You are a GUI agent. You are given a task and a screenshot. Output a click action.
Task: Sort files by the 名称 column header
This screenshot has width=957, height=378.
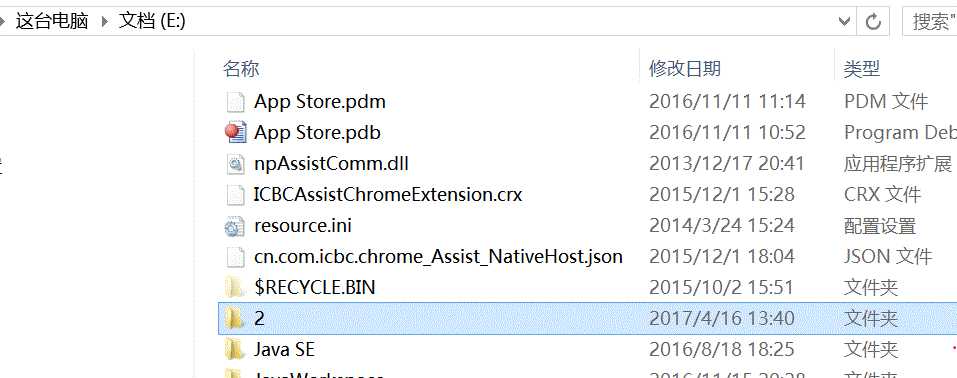[241, 68]
